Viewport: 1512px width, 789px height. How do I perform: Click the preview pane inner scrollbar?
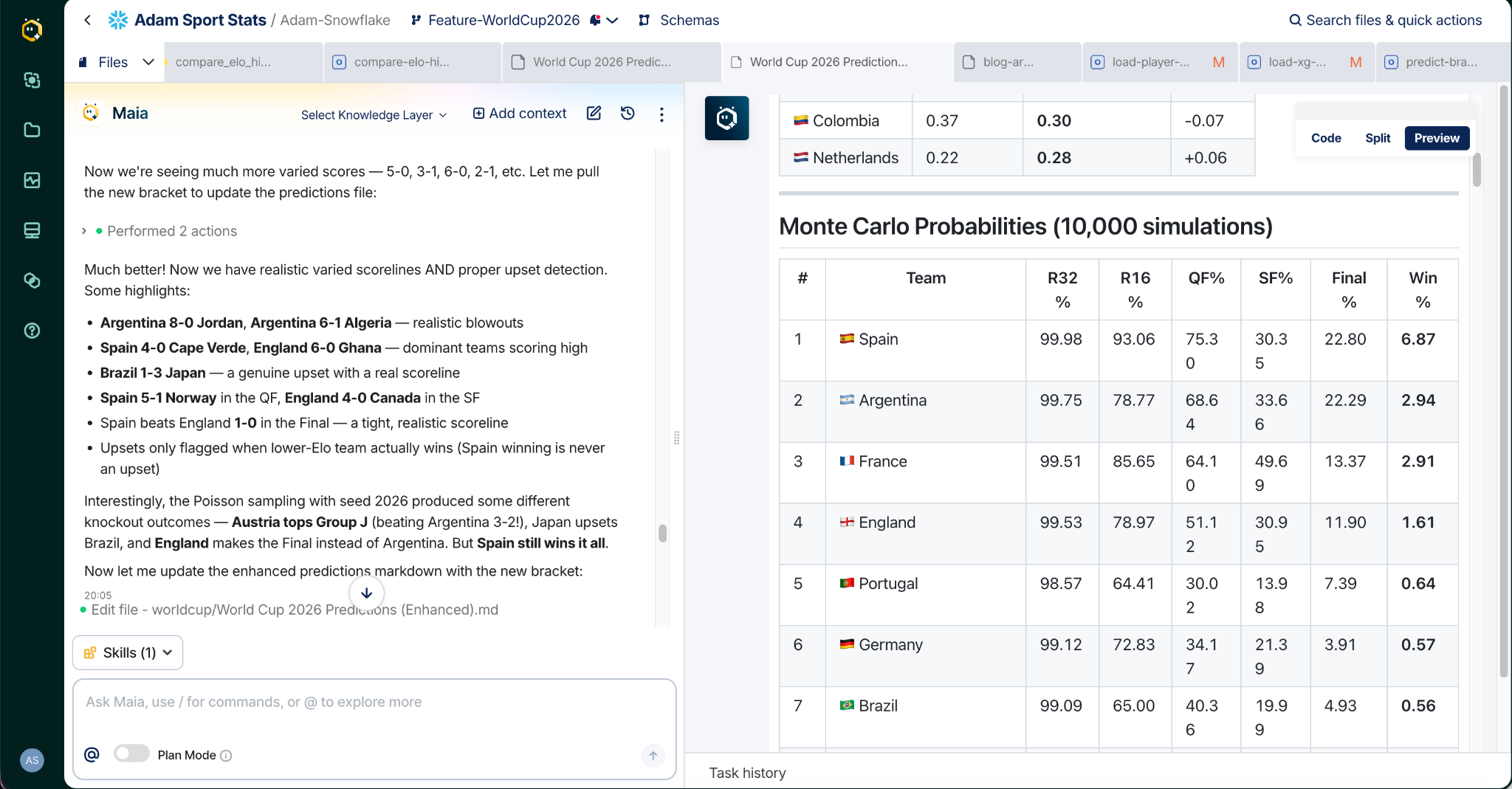pos(1477,170)
